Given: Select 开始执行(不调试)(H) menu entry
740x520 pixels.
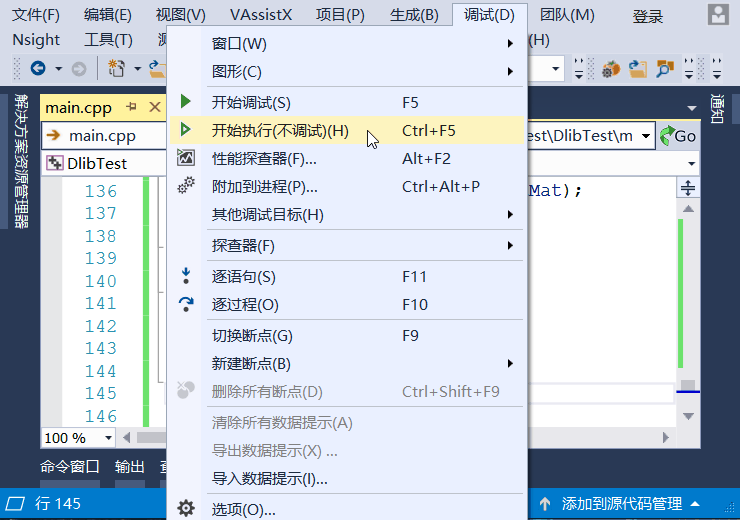Looking at the screenshot, I should tap(346, 130).
